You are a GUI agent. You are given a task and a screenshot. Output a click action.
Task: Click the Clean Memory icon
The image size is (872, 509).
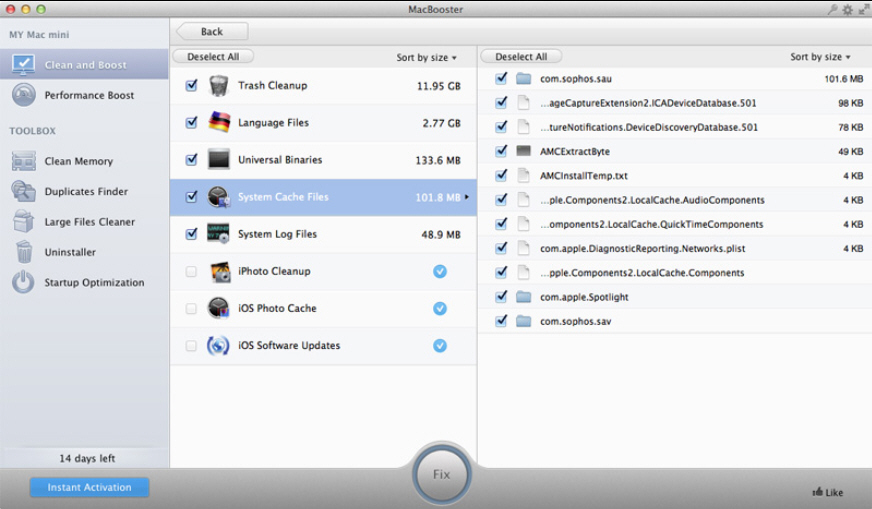click(23, 161)
